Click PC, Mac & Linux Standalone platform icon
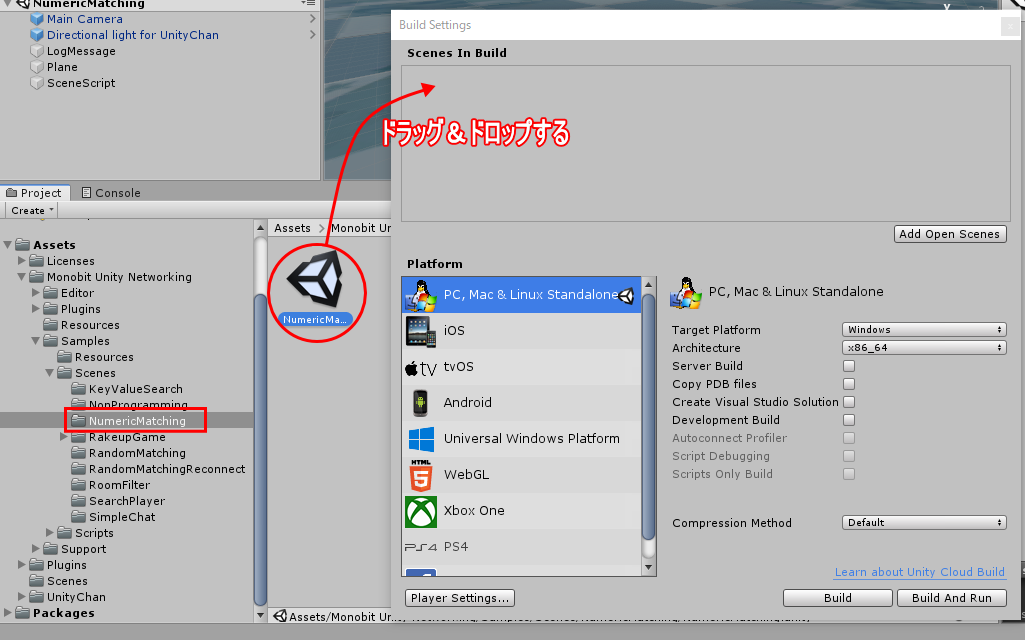This screenshot has height=640, width=1025. [421, 295]
